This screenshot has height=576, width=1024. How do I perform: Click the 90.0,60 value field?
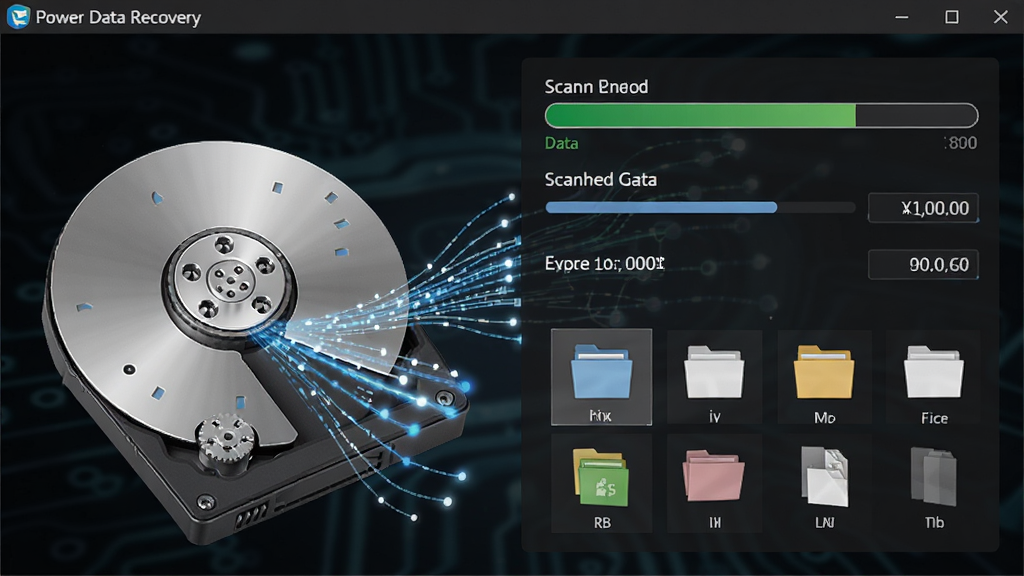point(923,264)
